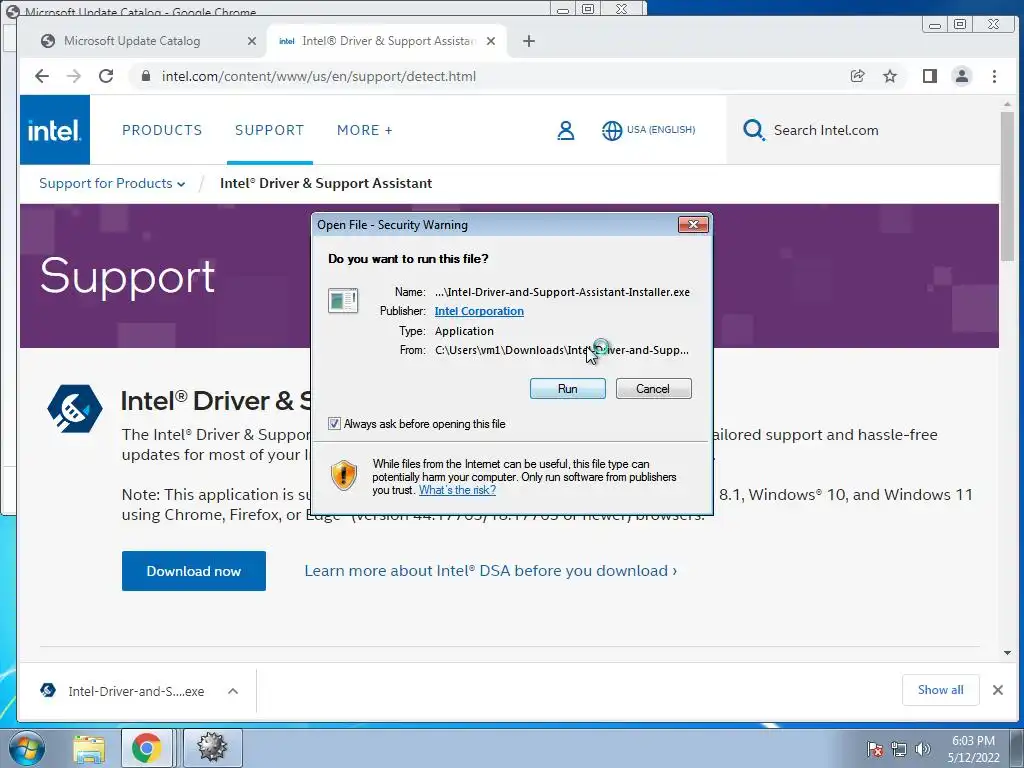1024x768 pixels.
Task: Click the Intel sign-in user icon
Action: (x=566, y=131)
